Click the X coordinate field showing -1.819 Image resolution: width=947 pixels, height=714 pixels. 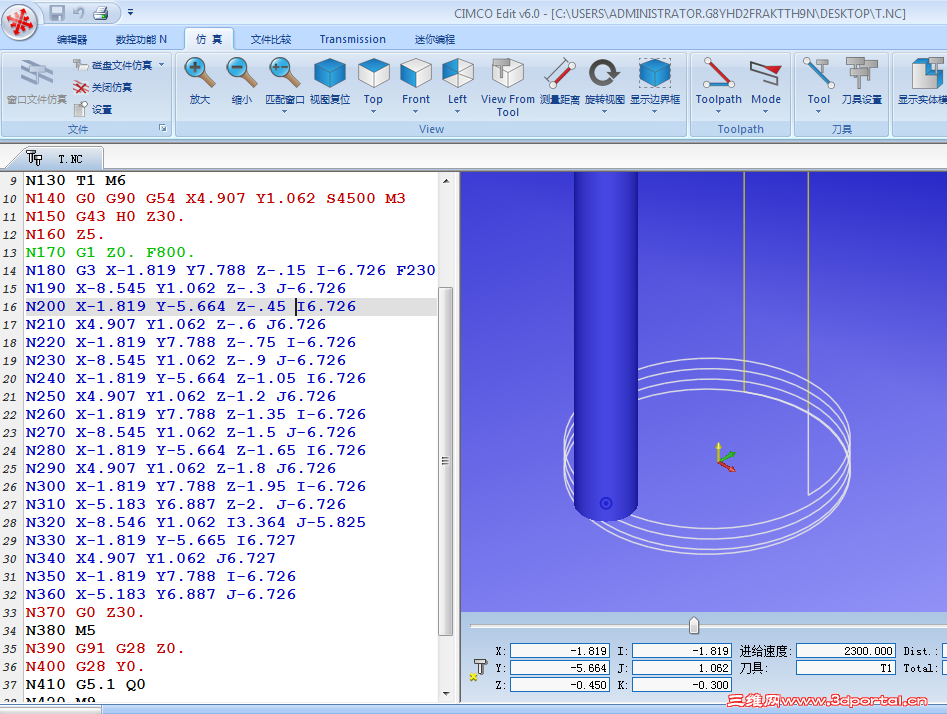coord(560,651)
